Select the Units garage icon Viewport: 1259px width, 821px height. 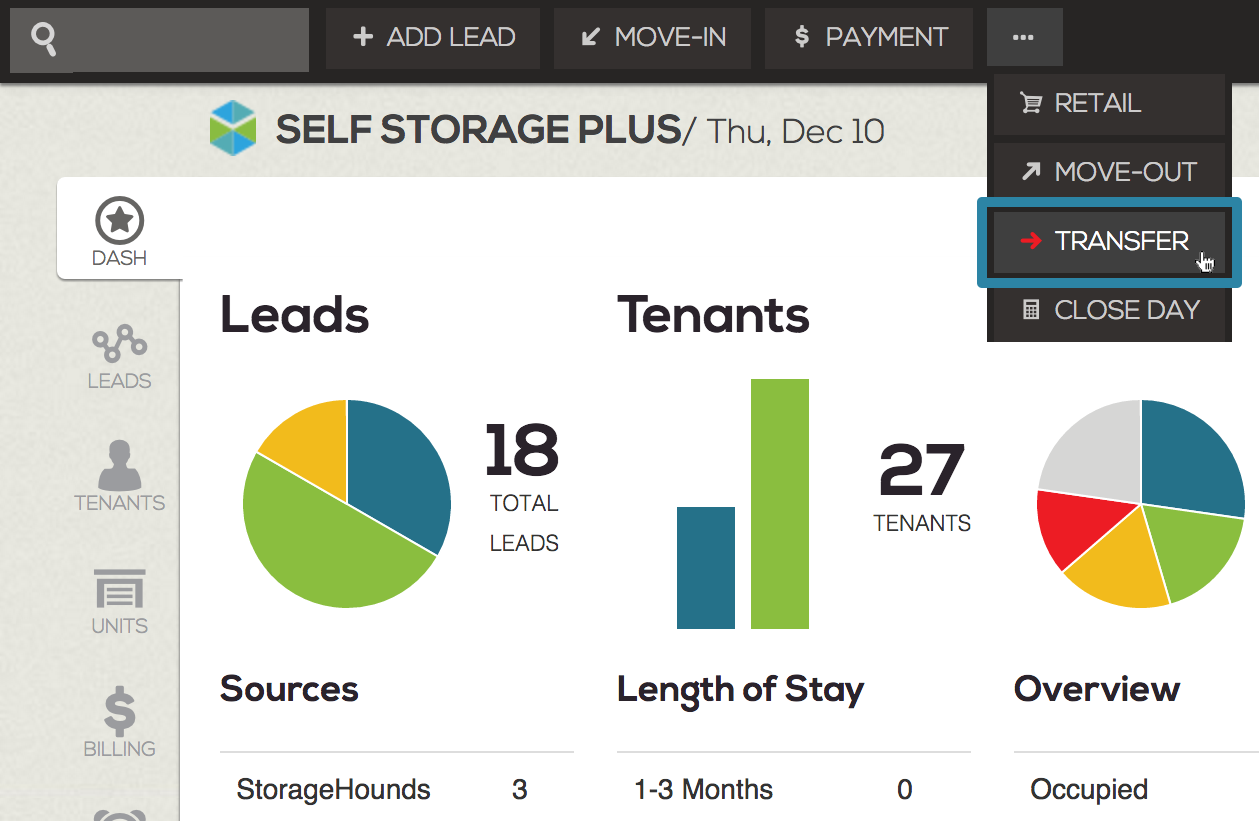click(x=120, y=589)
